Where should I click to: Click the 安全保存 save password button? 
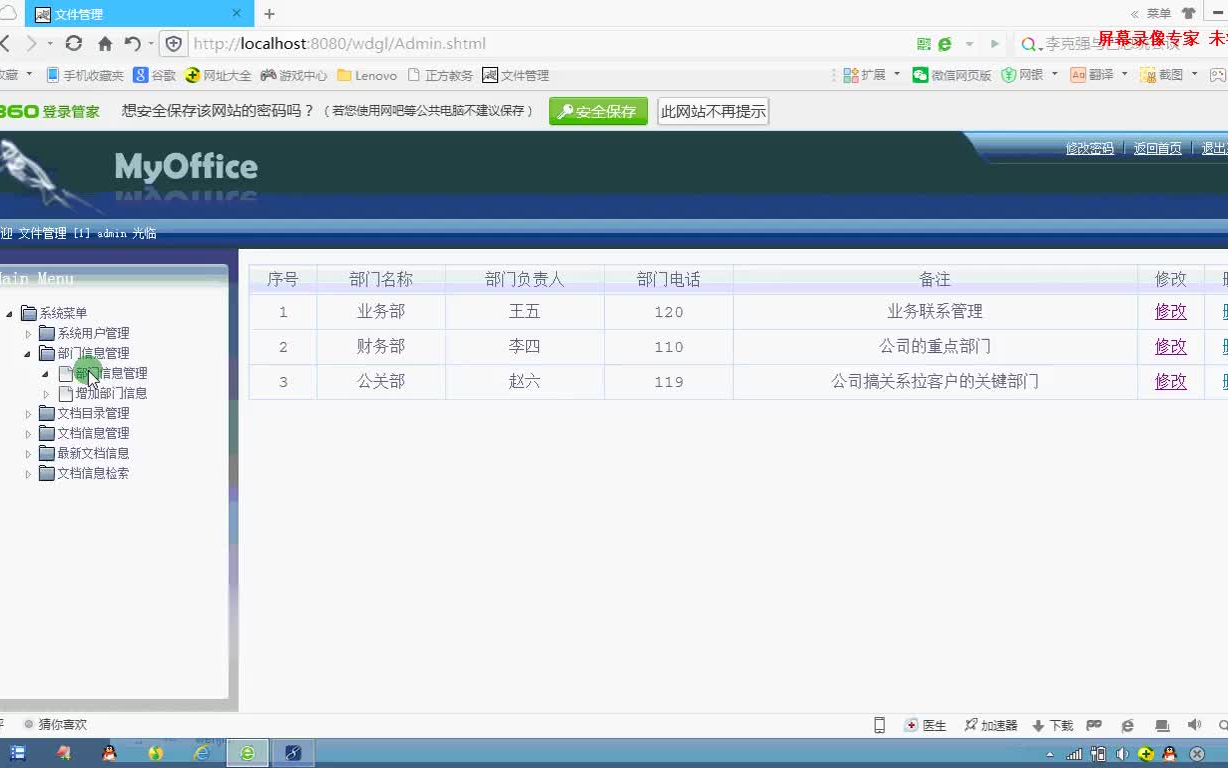(597, 112)
